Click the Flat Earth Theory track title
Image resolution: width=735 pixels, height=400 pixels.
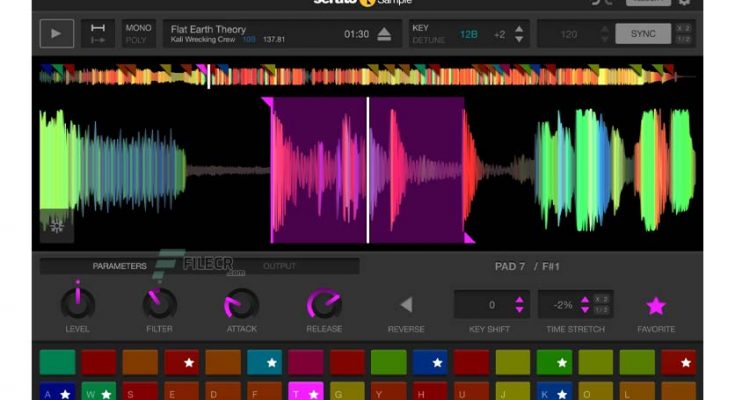click(x=210, y=30)
